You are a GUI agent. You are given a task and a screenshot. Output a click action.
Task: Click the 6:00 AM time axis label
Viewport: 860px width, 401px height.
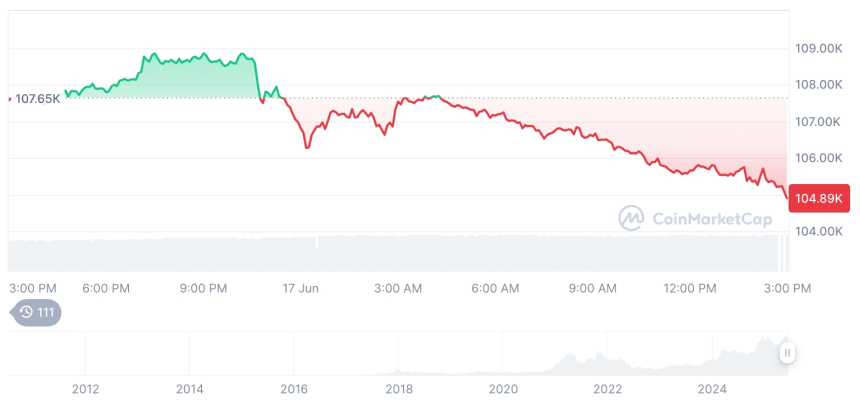pos(495,289)
